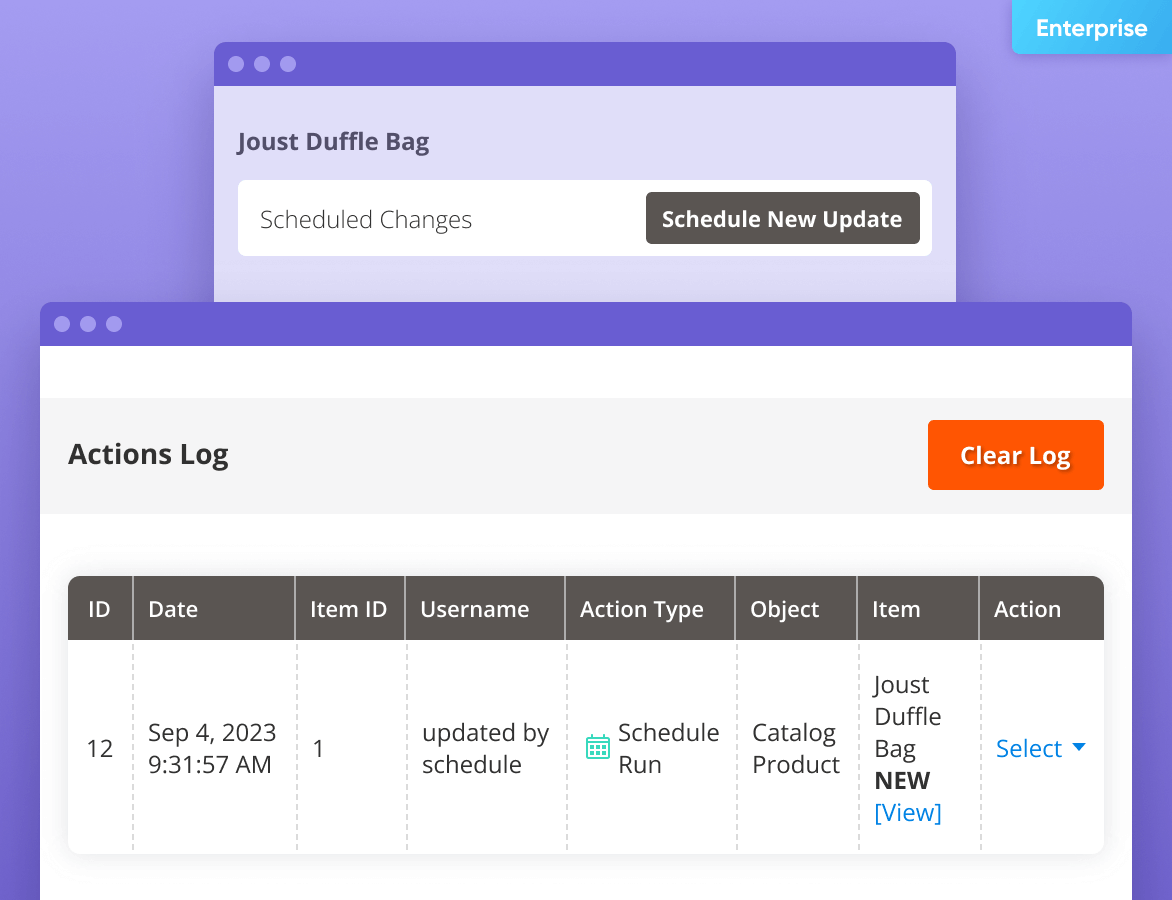This screenshot has width=1172, height=900.
Task: Open the [View] link for Joust Duffle Bag
Action: click(x=908, y=812)
